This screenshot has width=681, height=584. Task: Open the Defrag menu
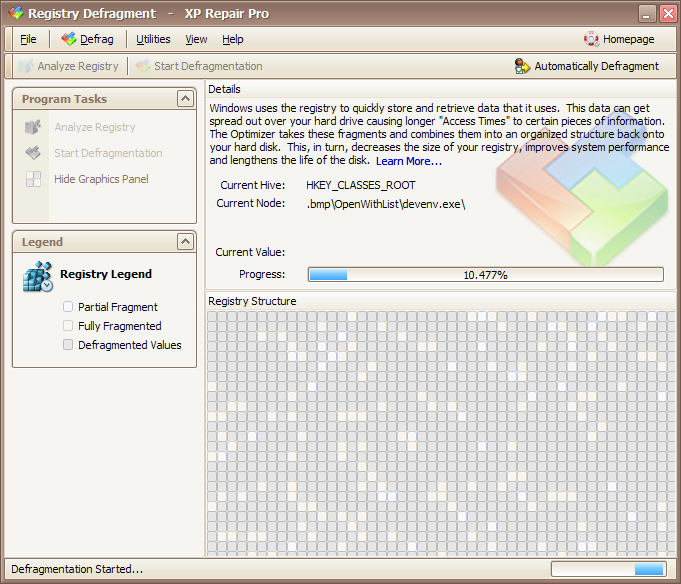coord(96,39)
